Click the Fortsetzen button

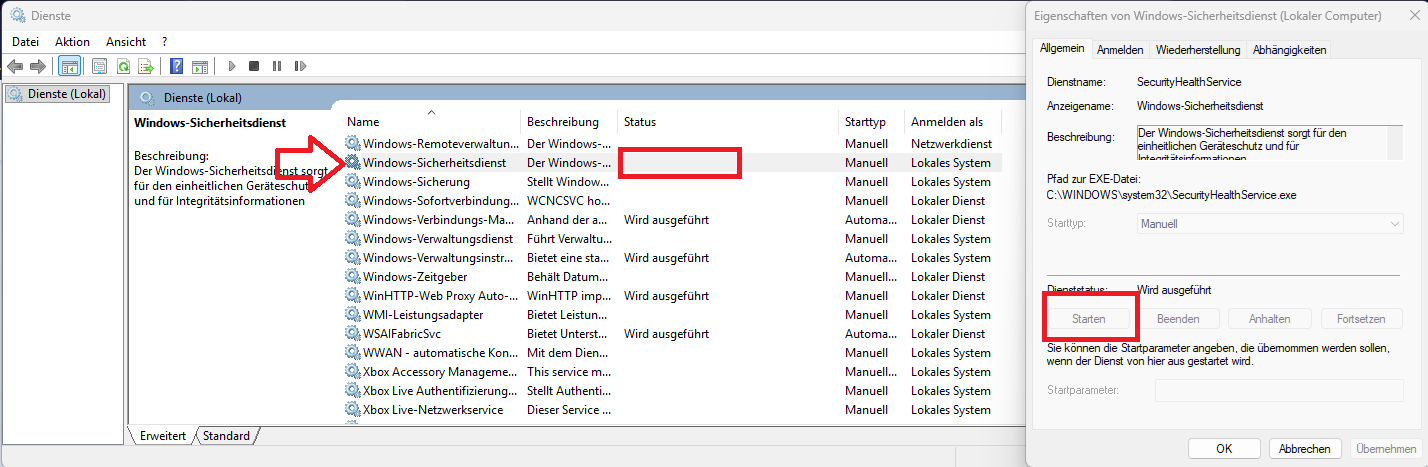point(1361,319)
